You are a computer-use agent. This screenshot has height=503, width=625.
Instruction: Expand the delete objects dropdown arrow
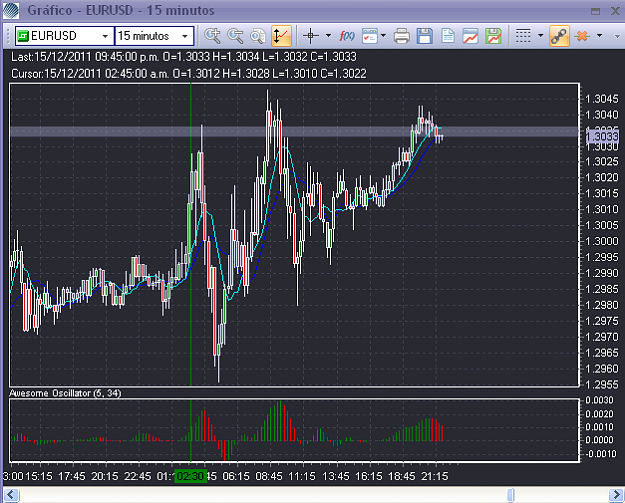pos(599,36)
